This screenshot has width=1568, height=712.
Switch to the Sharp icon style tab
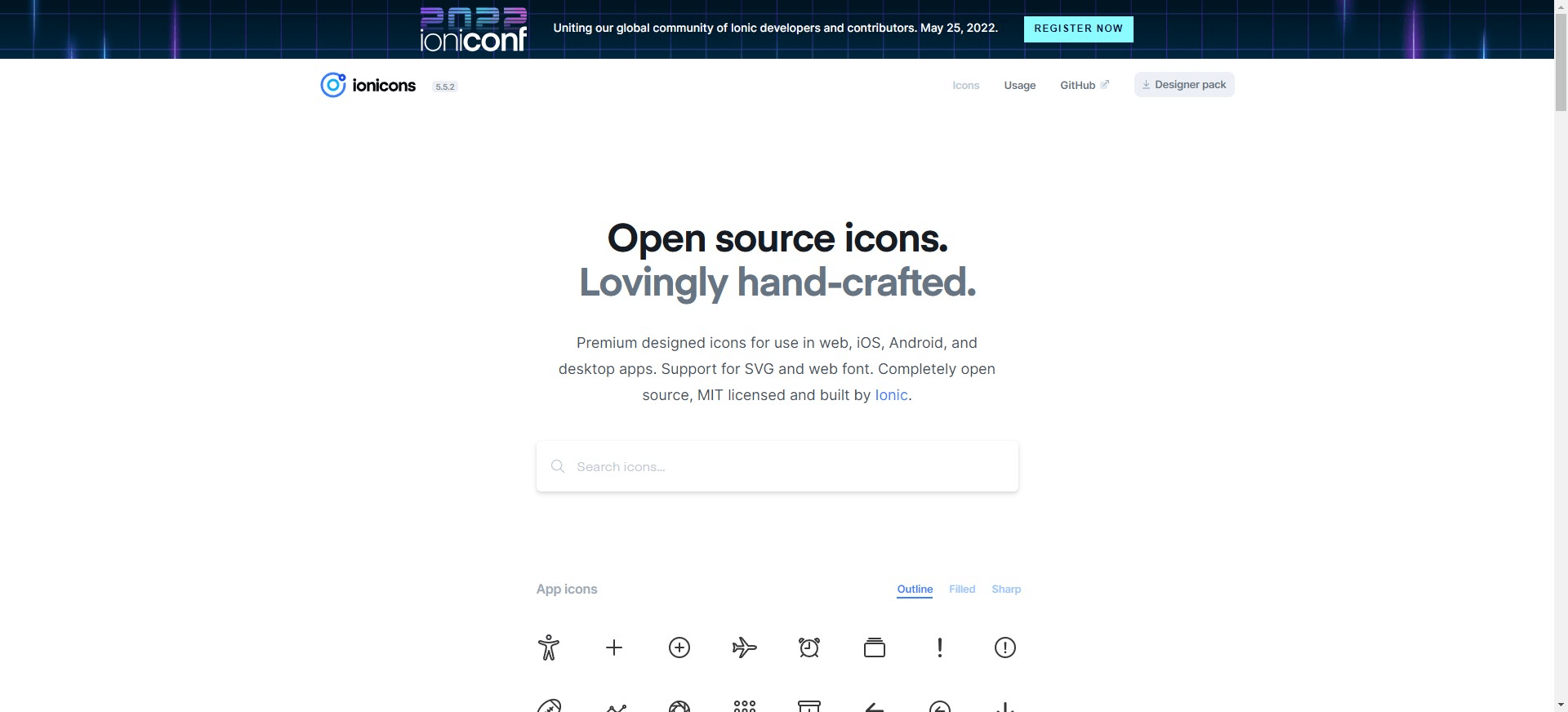coord(1006,590)
